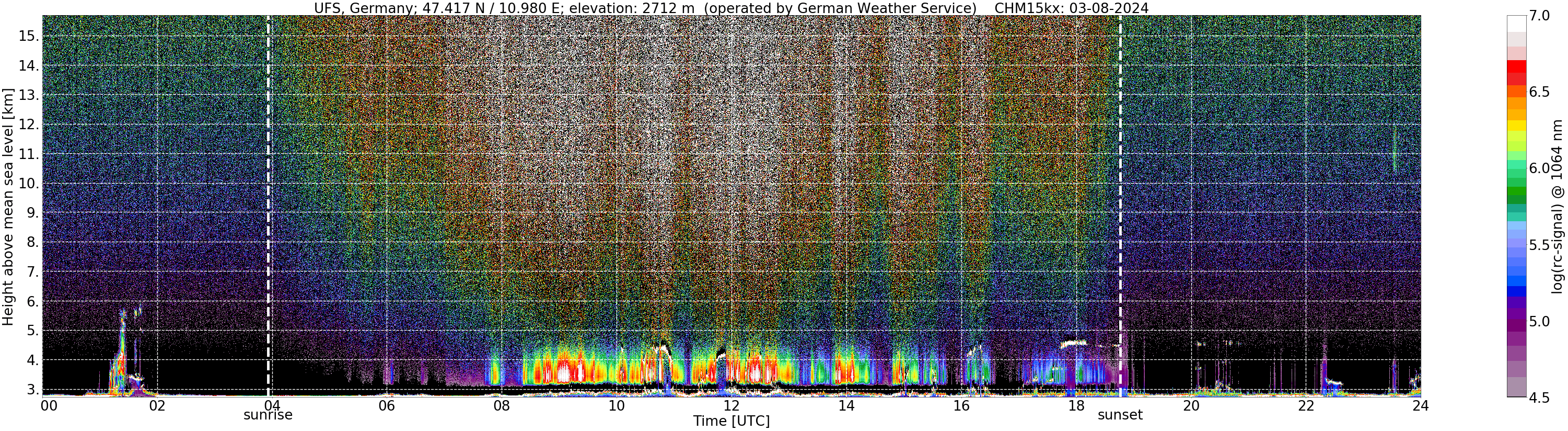1568x431 pixels.
Task: Click the sunrise label under the time axis
Action: coord(268,415)
